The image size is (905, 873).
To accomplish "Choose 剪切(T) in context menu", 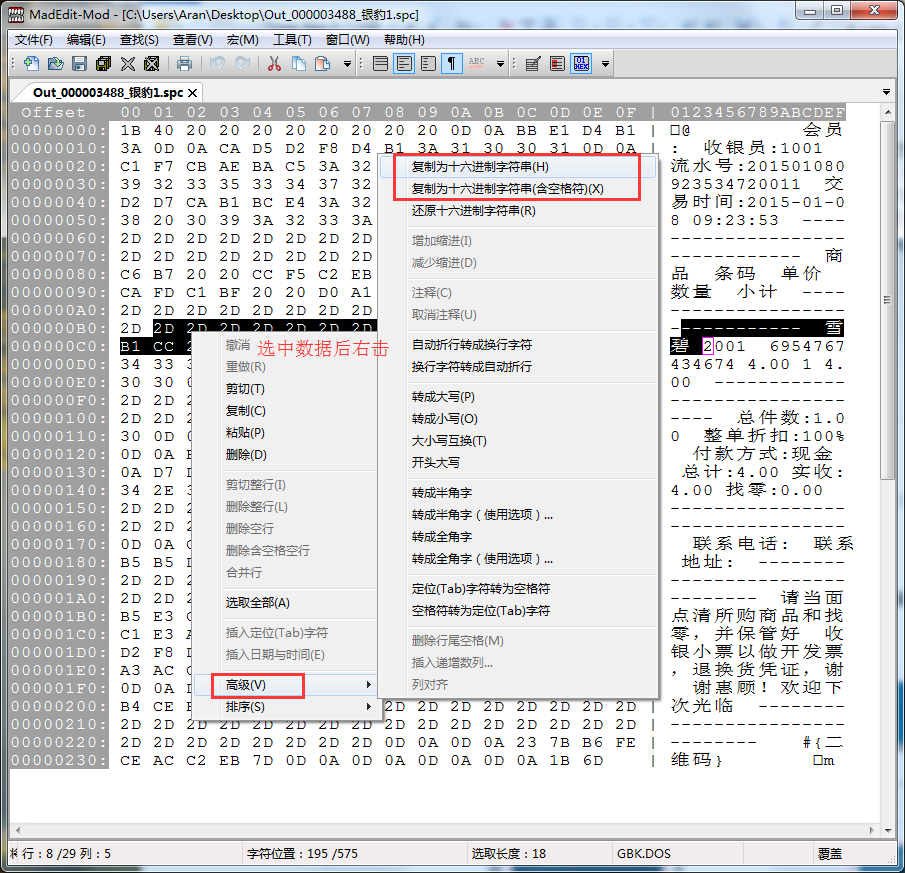I will click(x=286, y=388).
